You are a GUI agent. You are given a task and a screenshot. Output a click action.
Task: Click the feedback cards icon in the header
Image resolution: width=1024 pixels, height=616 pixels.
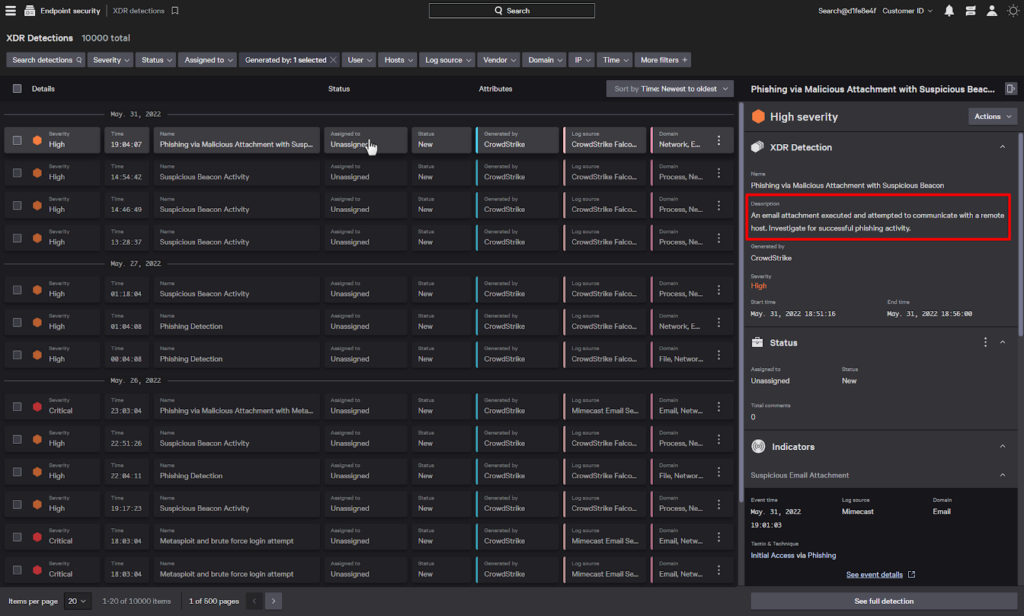click(x=969, y=11)
